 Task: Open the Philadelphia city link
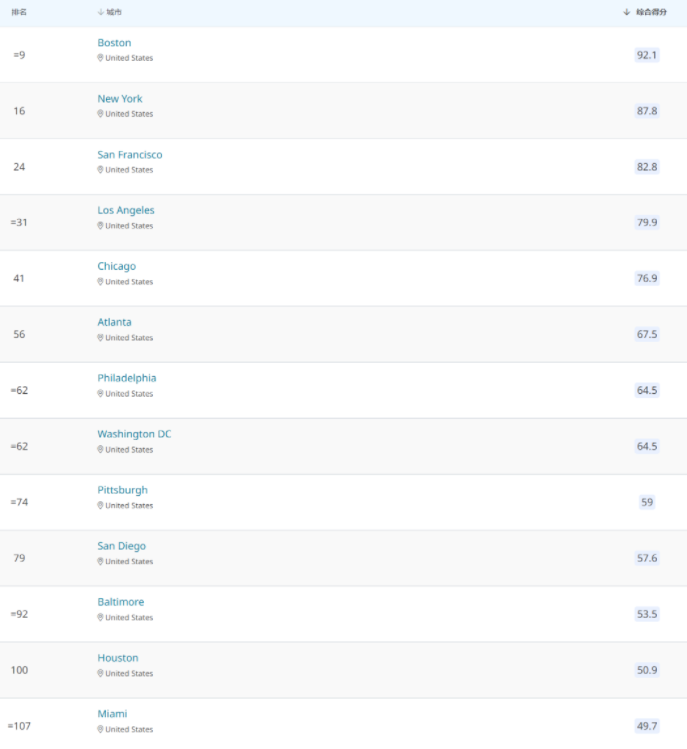tap(127, 379)
